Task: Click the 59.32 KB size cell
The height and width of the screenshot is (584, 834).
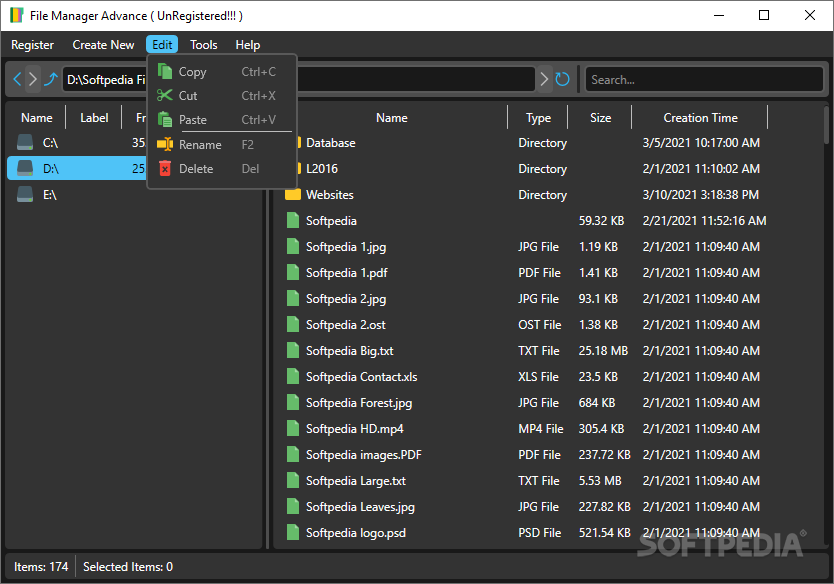Action: 601,220
